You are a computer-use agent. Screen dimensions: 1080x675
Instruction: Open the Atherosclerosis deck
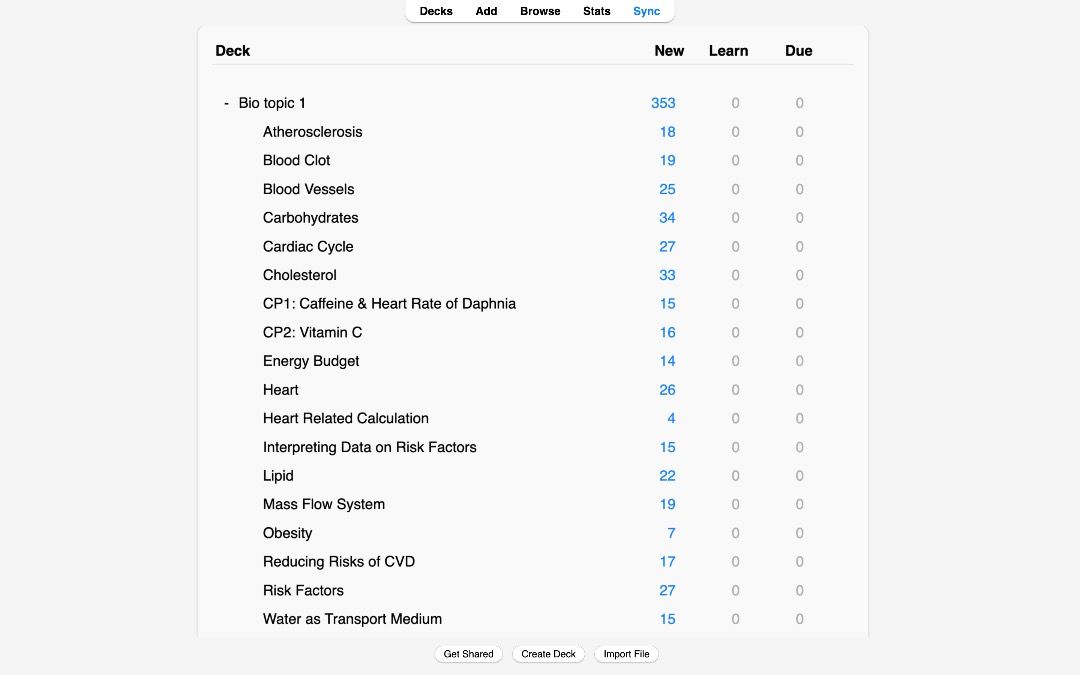coord(313,132)
